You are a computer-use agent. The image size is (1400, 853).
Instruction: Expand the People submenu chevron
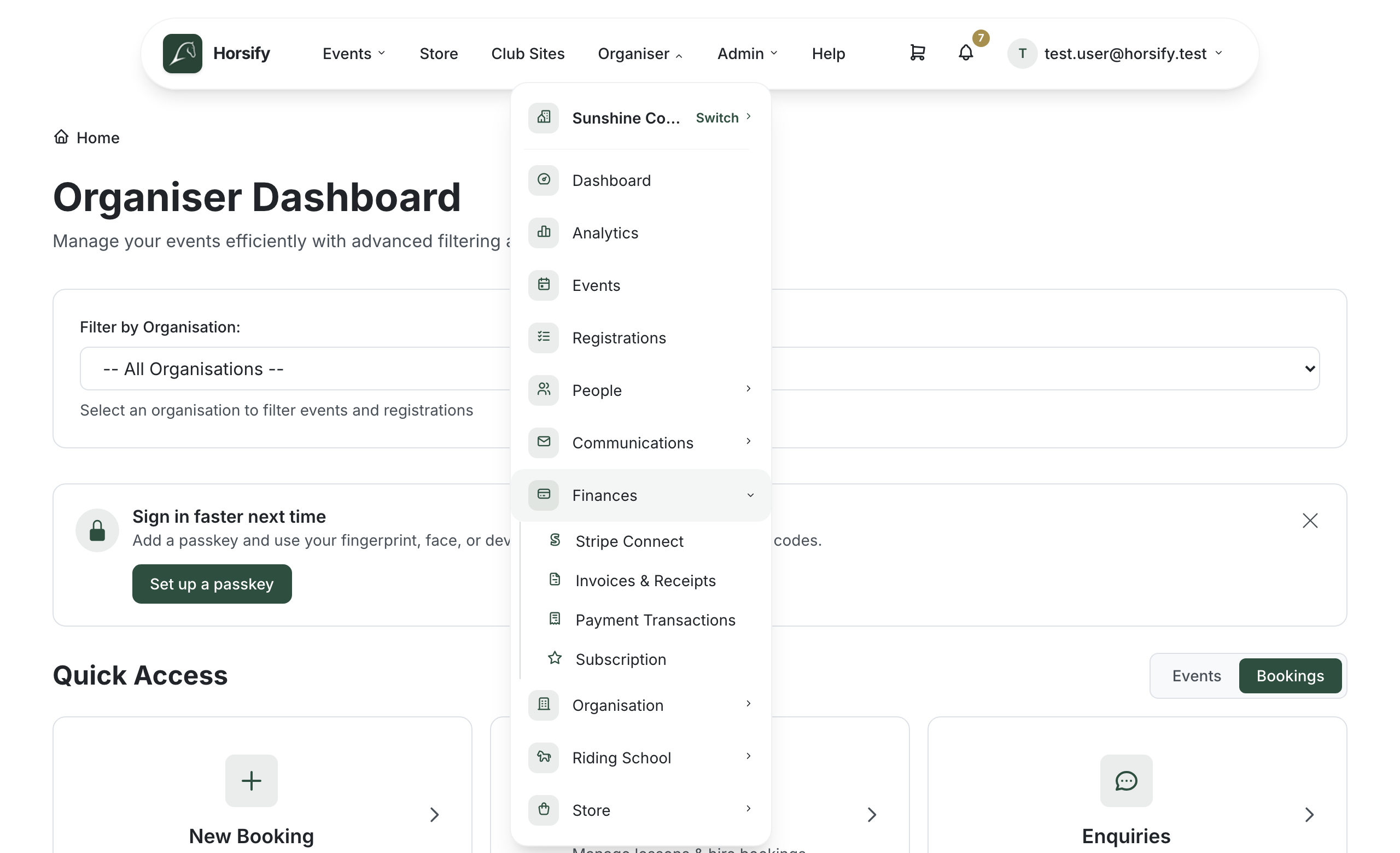[749, 388]
